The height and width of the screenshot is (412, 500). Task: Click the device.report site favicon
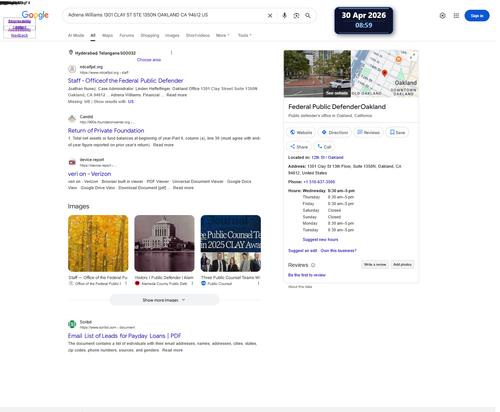click(72, 162)
